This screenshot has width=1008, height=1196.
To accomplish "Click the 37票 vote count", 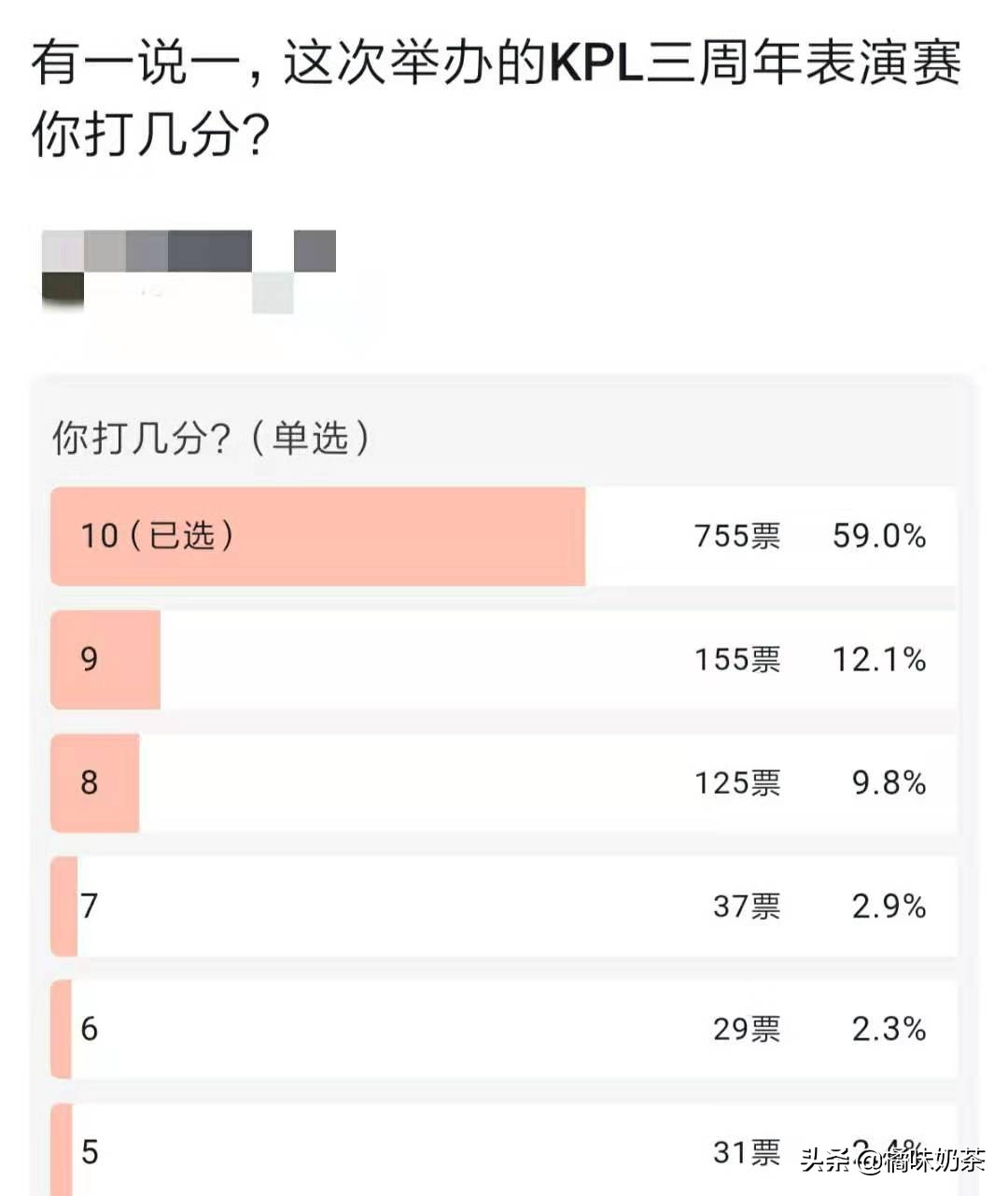I will 747,906.
